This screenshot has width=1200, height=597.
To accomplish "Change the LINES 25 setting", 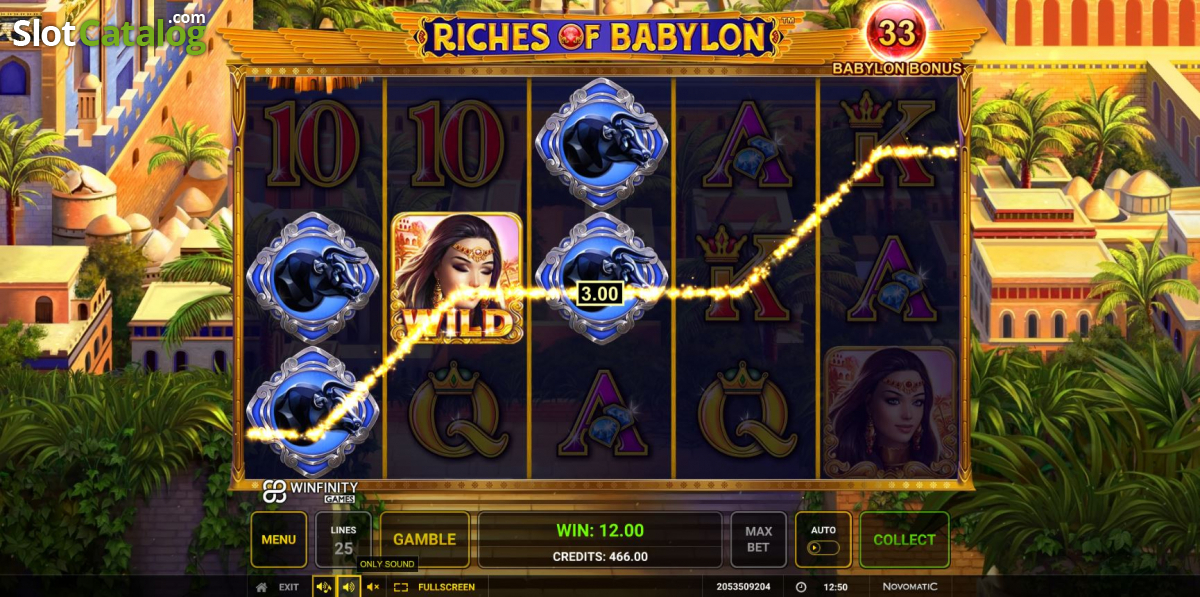I will (343, 539).
